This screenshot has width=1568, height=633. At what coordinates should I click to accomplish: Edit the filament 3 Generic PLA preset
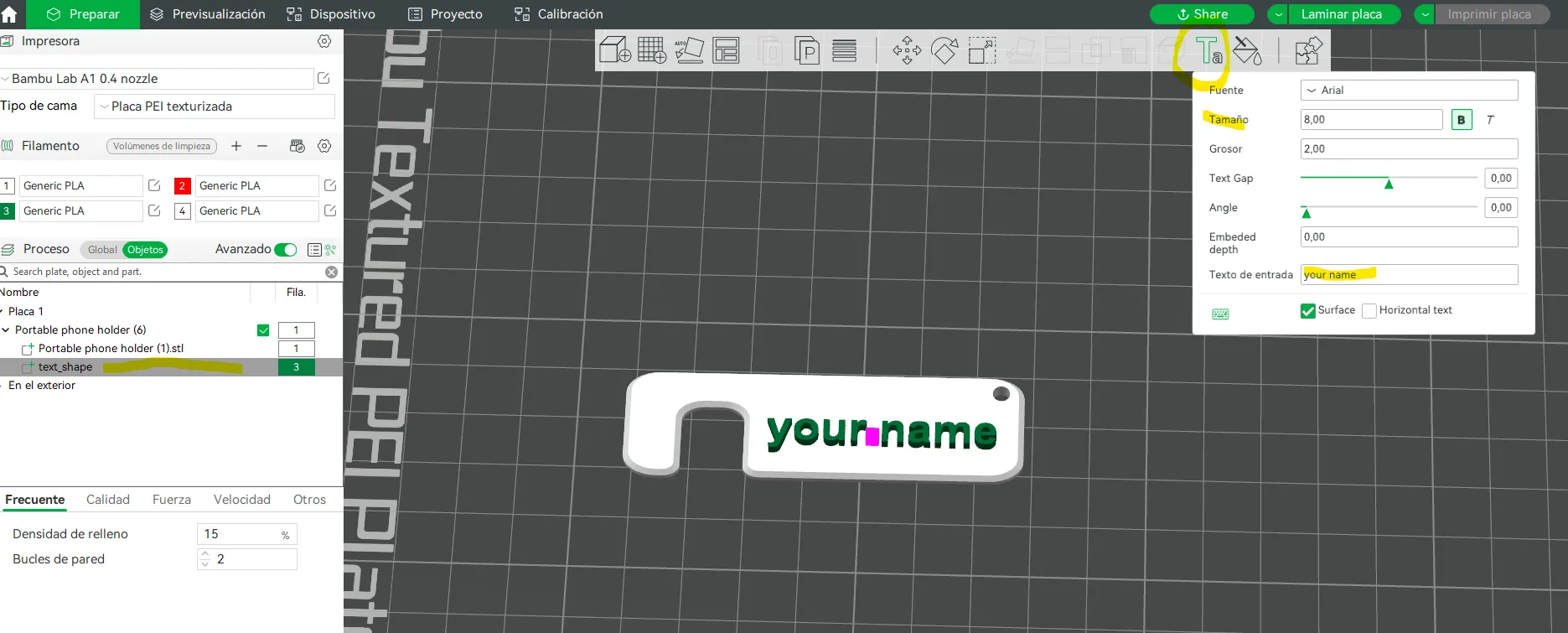pos(154,210)
